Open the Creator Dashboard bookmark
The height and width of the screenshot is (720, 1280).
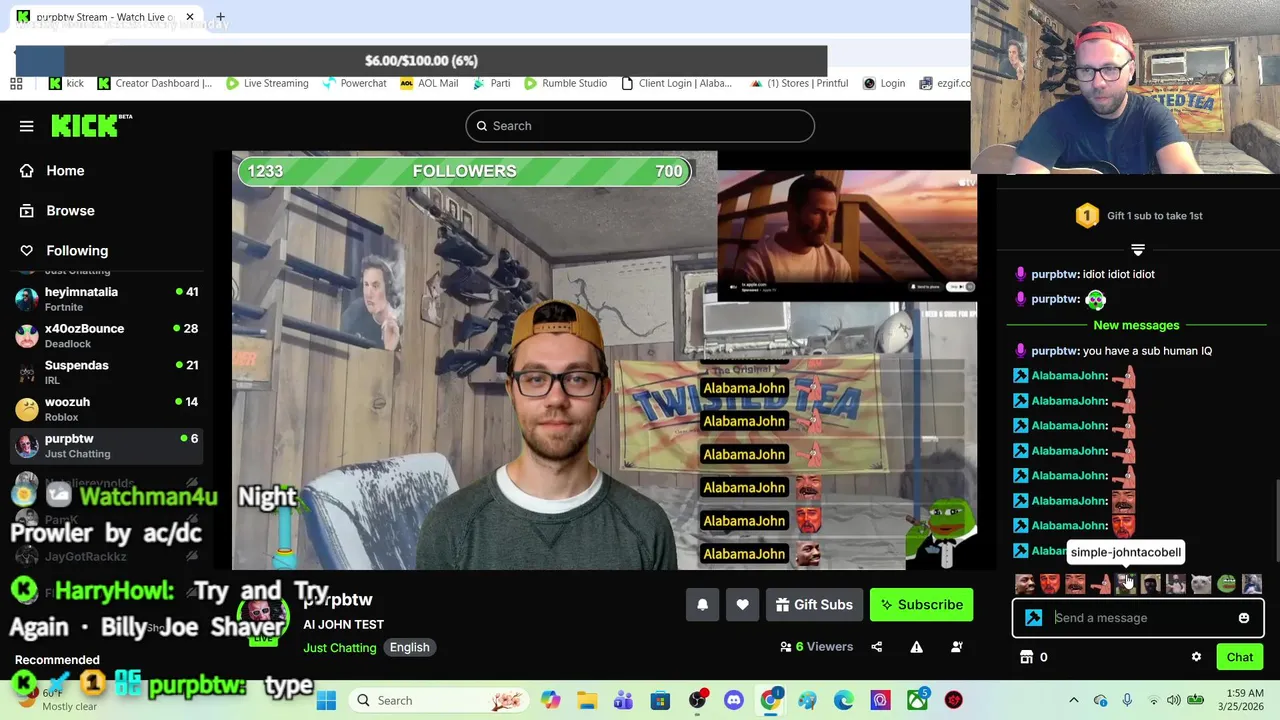point(154,83)
